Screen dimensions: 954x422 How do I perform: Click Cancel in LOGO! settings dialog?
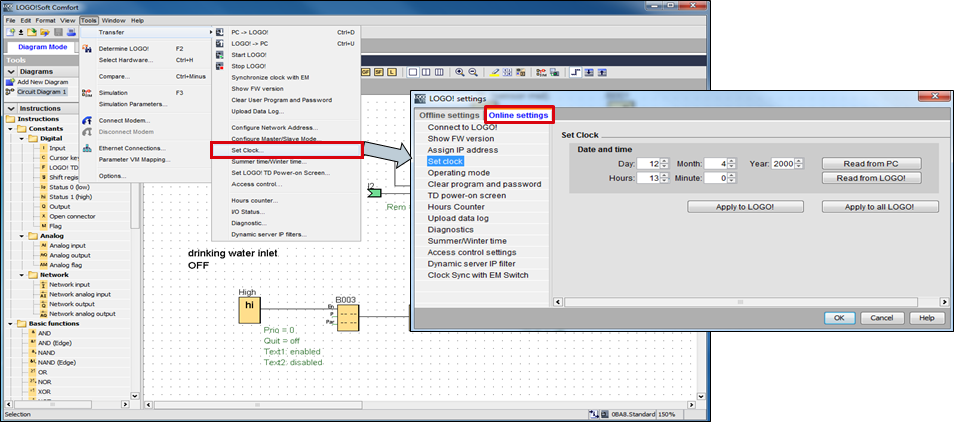click(x=882, y=318)
